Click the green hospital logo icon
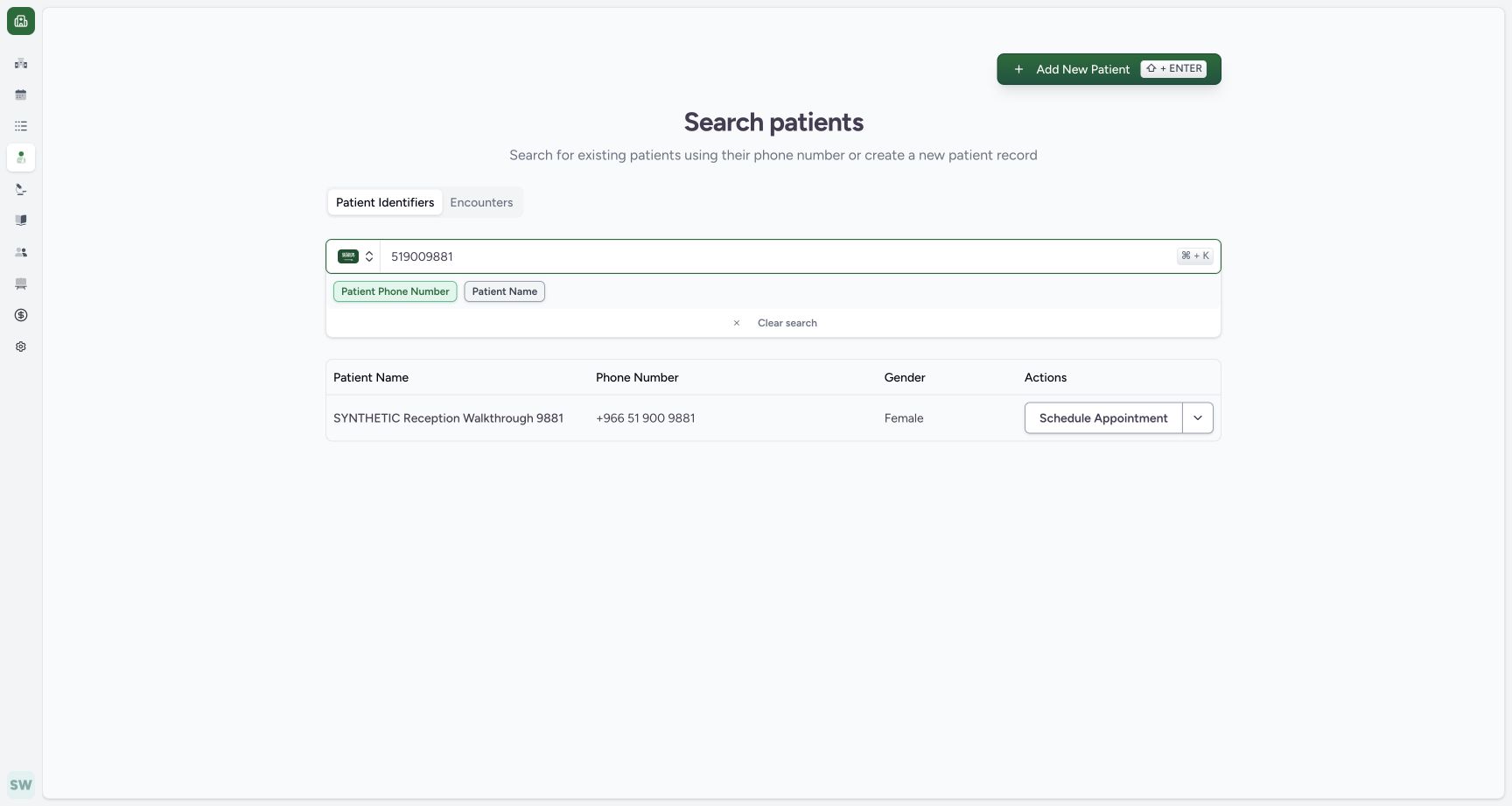The image size is (1512, 806). coord(21,21)
